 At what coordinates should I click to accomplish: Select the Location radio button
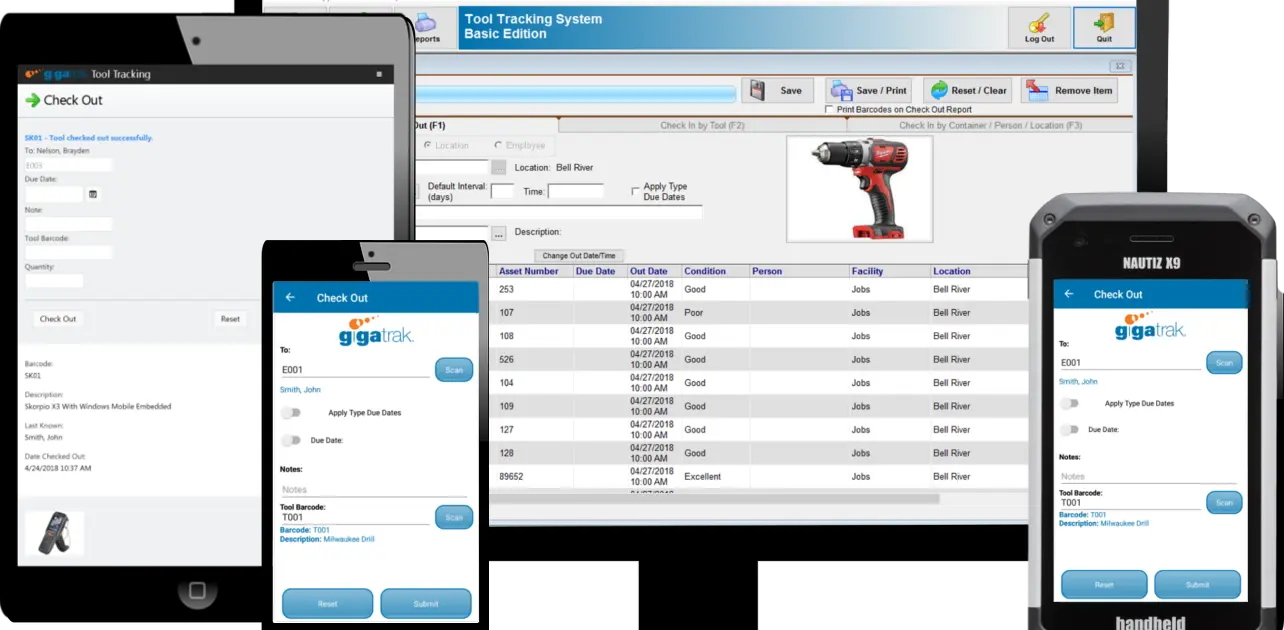(x=429, y=145)
